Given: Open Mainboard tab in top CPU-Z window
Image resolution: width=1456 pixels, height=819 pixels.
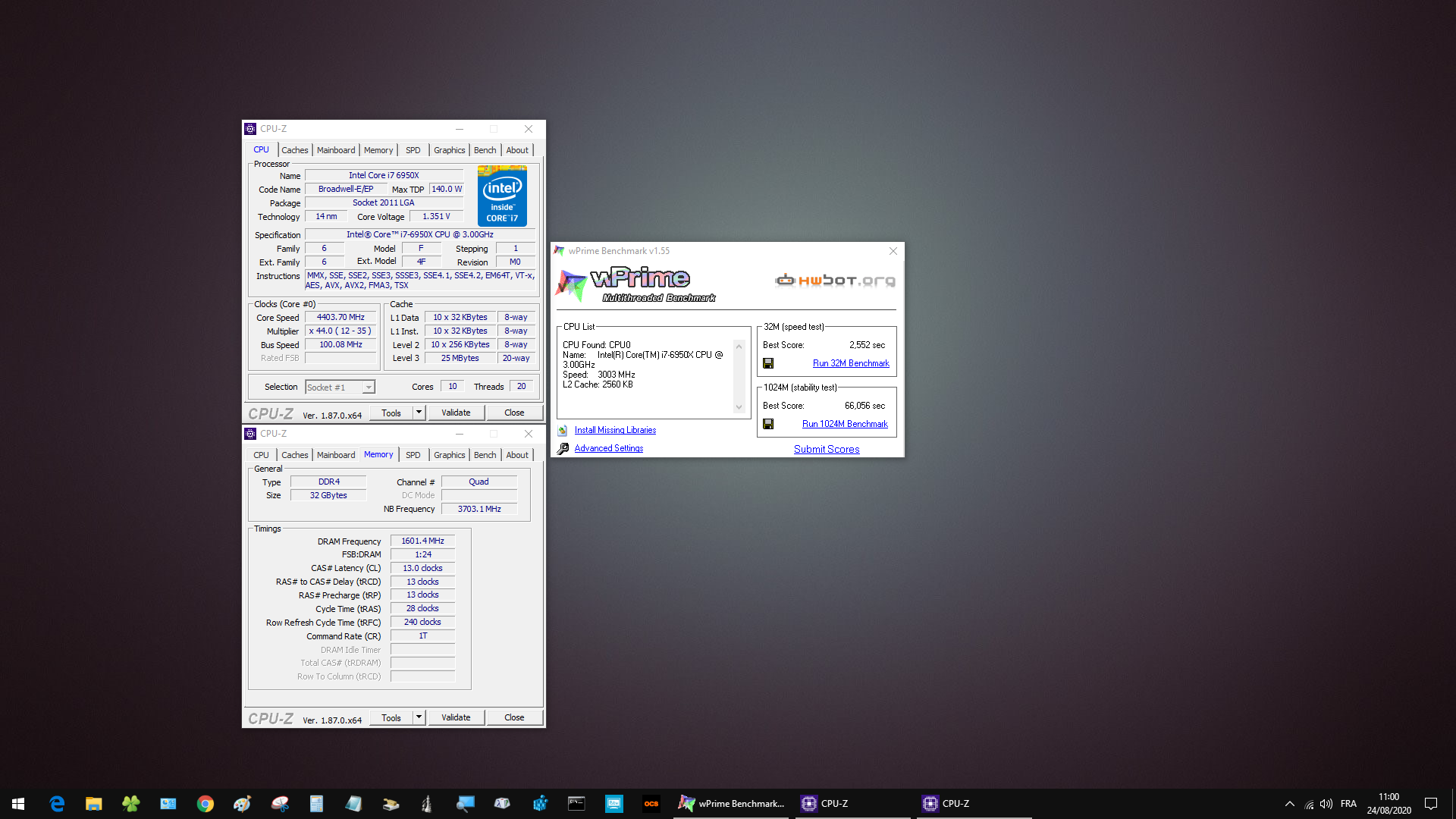Looking at the screenshot, I should tap(336, 150).
